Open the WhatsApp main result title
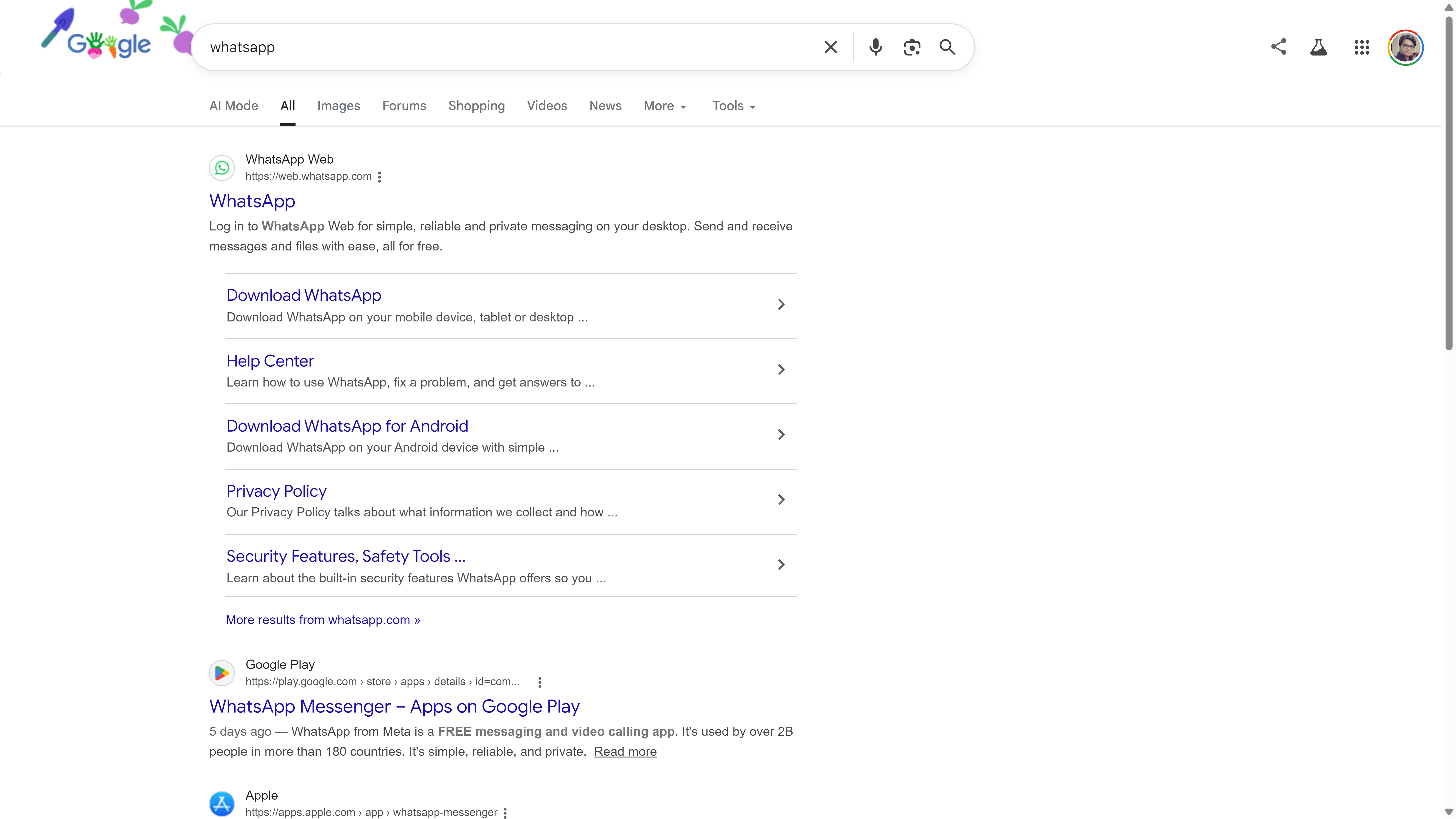Screen dimensions: 1456x819 252,201
